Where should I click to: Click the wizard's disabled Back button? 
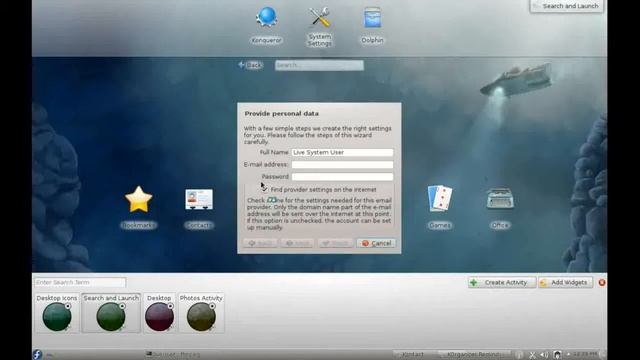pyautogui.click(x=260, y=243)
